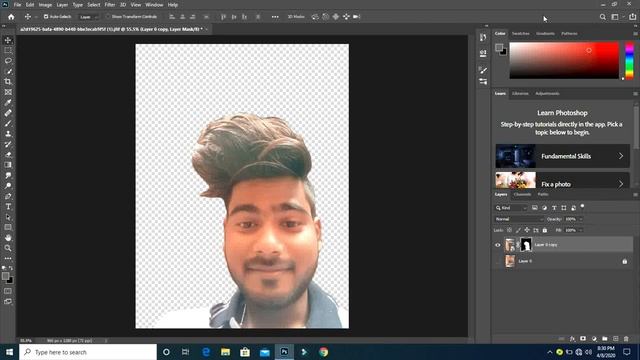Expand the Fundamental Skills chevron
The height and width of the screenshot is (360, 640).
click(620, 156)
